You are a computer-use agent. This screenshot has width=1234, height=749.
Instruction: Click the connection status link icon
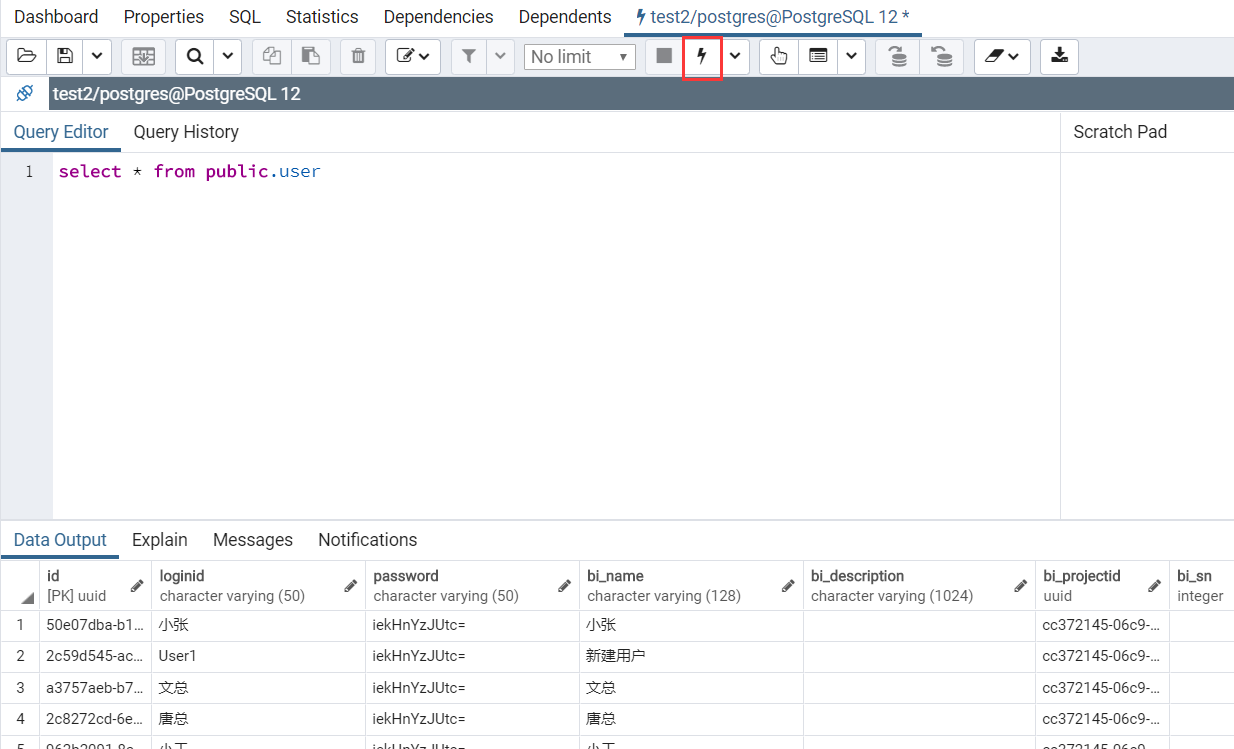coord(25,94)
